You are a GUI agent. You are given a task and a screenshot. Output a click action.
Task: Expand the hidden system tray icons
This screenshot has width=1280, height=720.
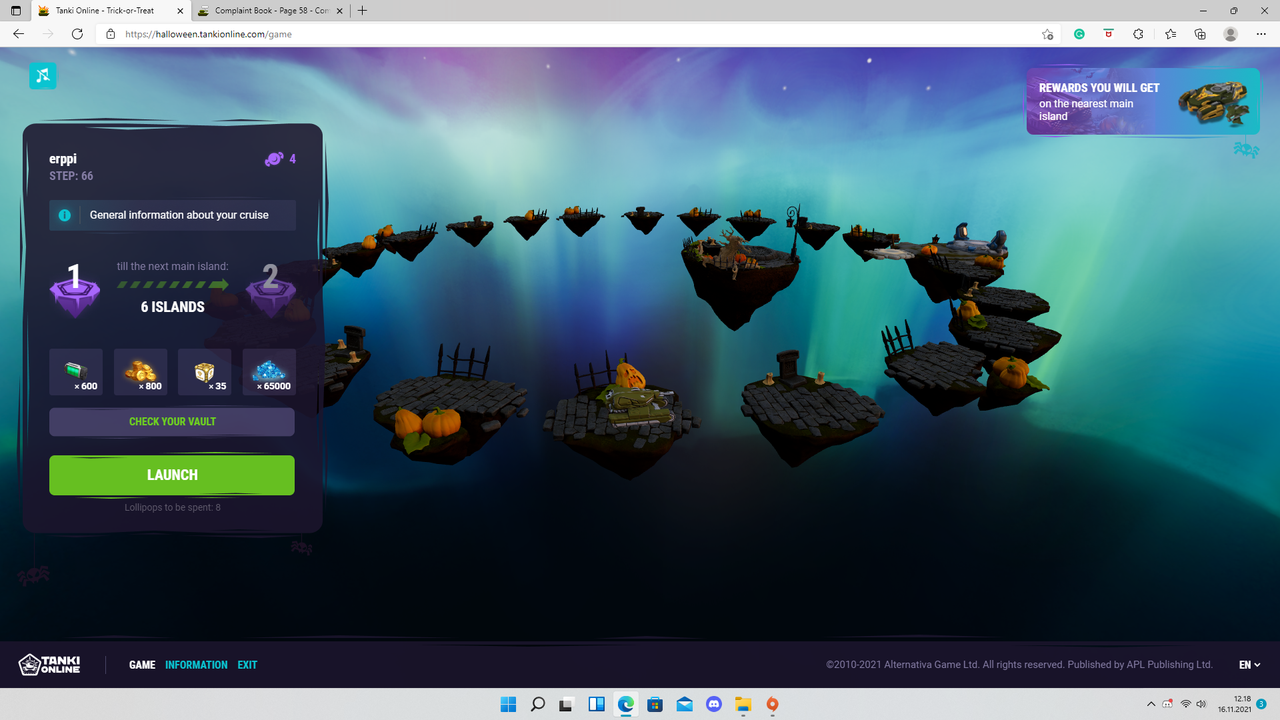1150,704
